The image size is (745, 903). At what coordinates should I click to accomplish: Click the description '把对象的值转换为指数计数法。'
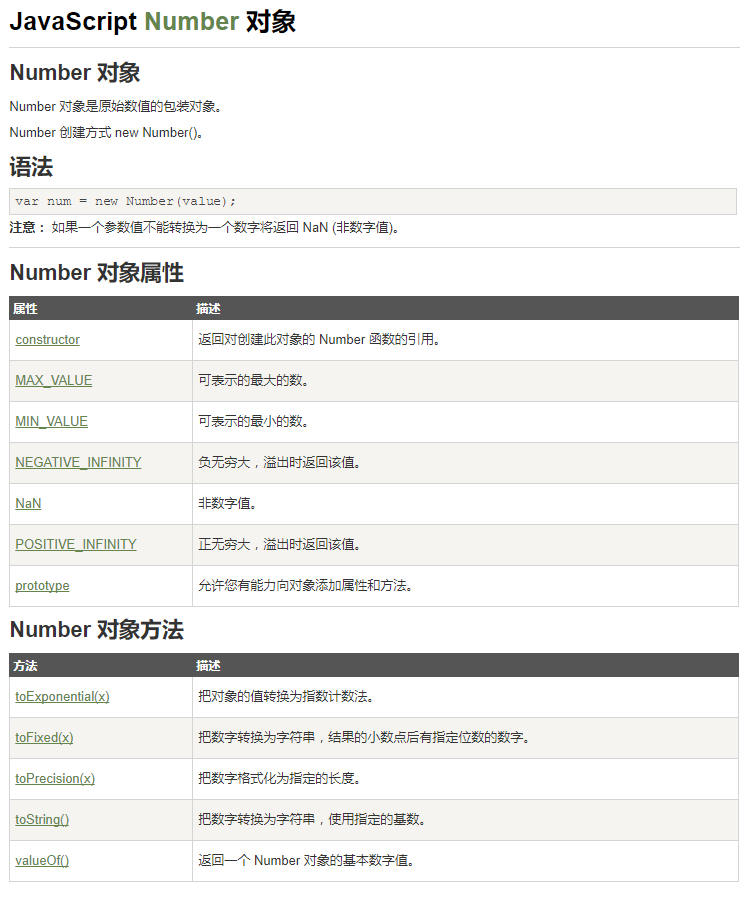pos(286,697)
